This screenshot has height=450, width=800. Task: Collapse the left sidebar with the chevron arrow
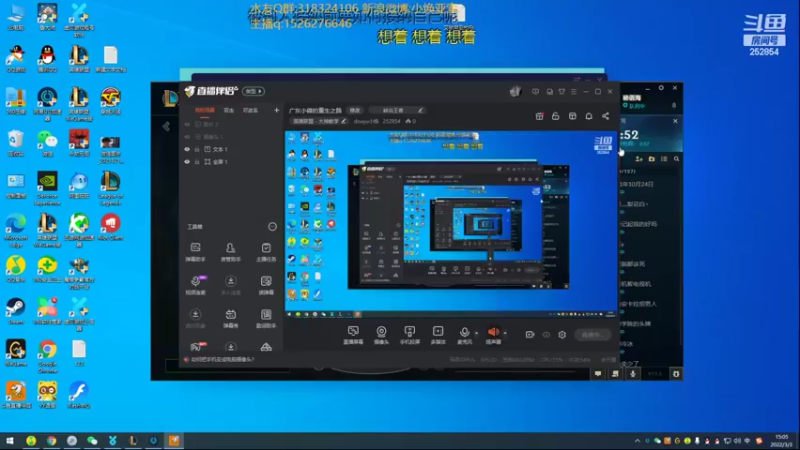(166, 126)
